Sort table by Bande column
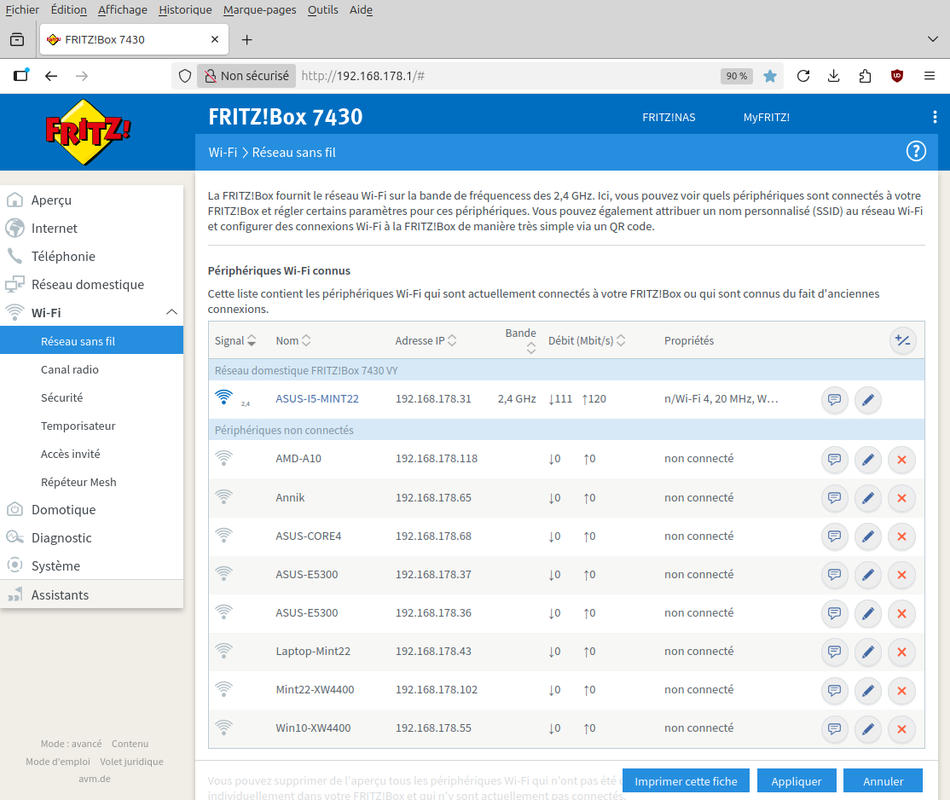The width and height of the screenshot is (950, 800). (x=521, y=340)
